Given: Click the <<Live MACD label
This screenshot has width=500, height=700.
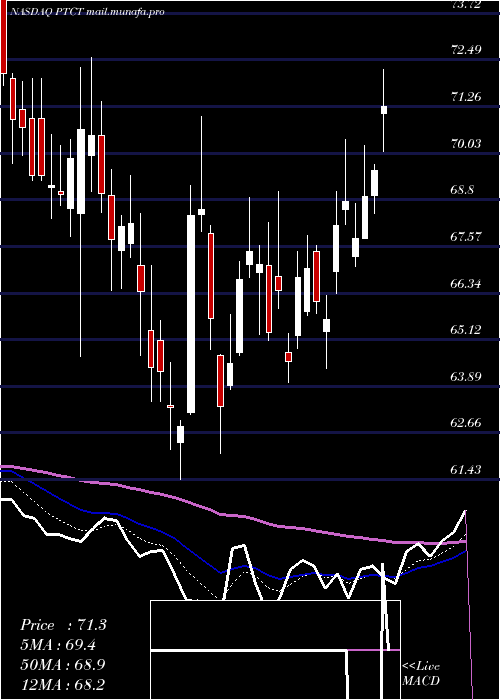Looking at the screenshot, I should coord(421,673).
